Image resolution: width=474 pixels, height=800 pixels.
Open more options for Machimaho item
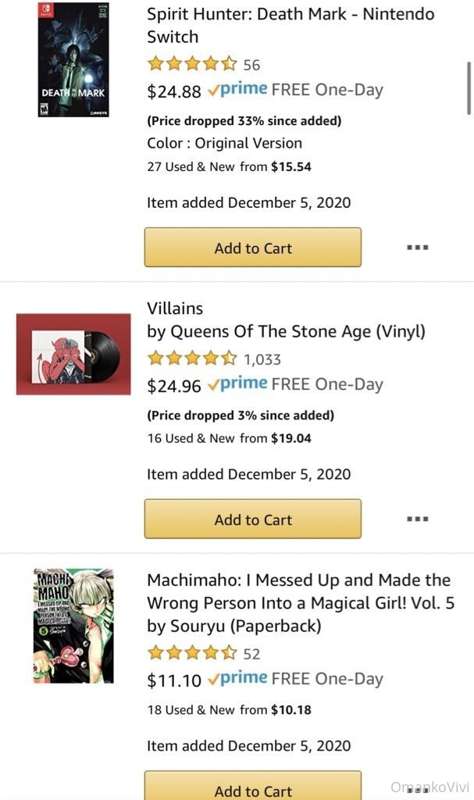click(x=417, y=789)
